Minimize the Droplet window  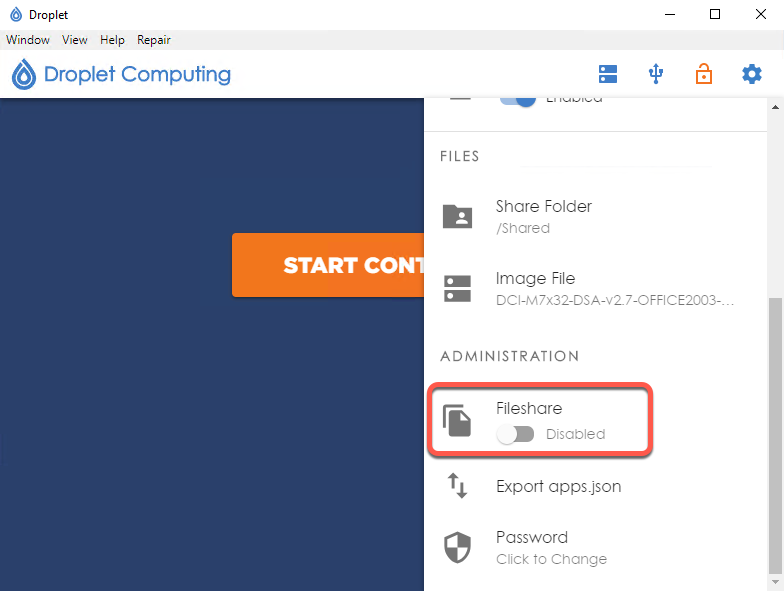coord(670,14)
